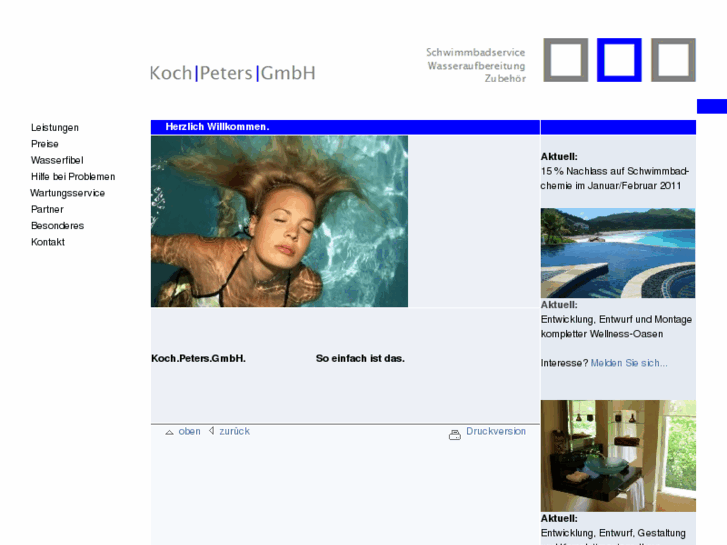Viewport: 727px width, 545px height.
Task: Click 'Entwicklung, Entwurf und Montage' text
Action: [x=616, y=320]
